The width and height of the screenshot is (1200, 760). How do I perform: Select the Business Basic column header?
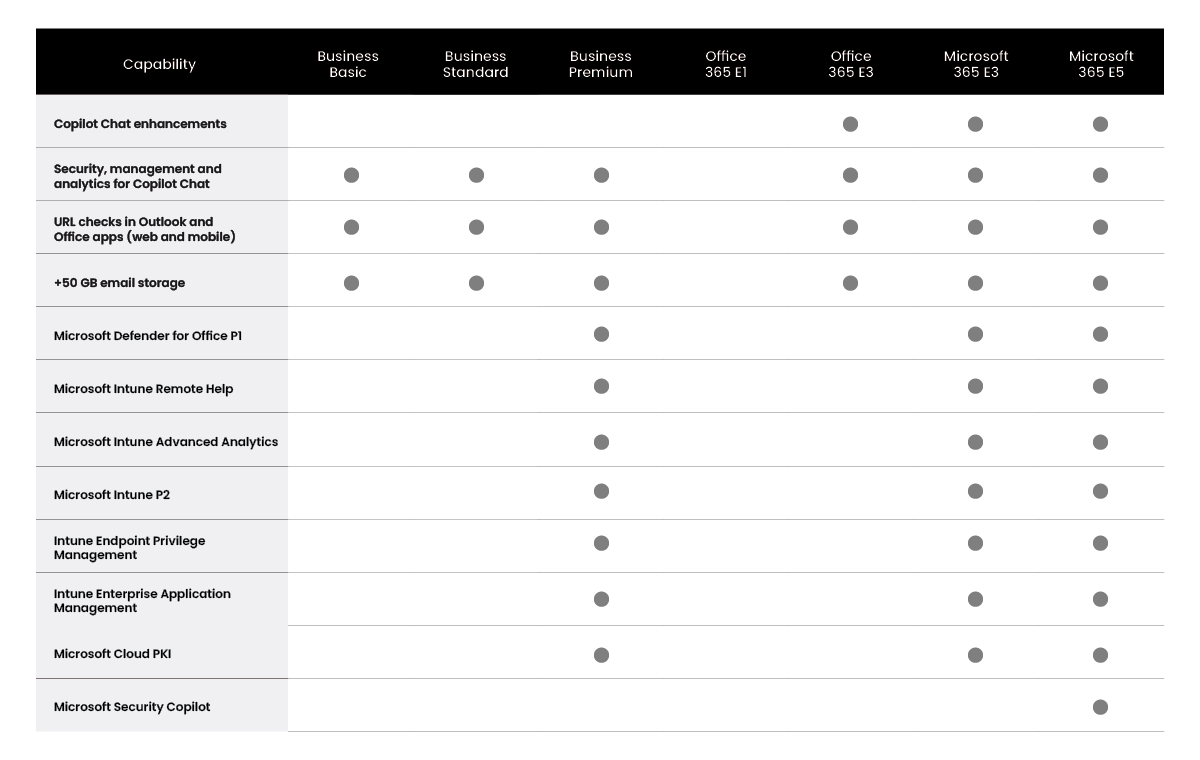coord(348,64)
